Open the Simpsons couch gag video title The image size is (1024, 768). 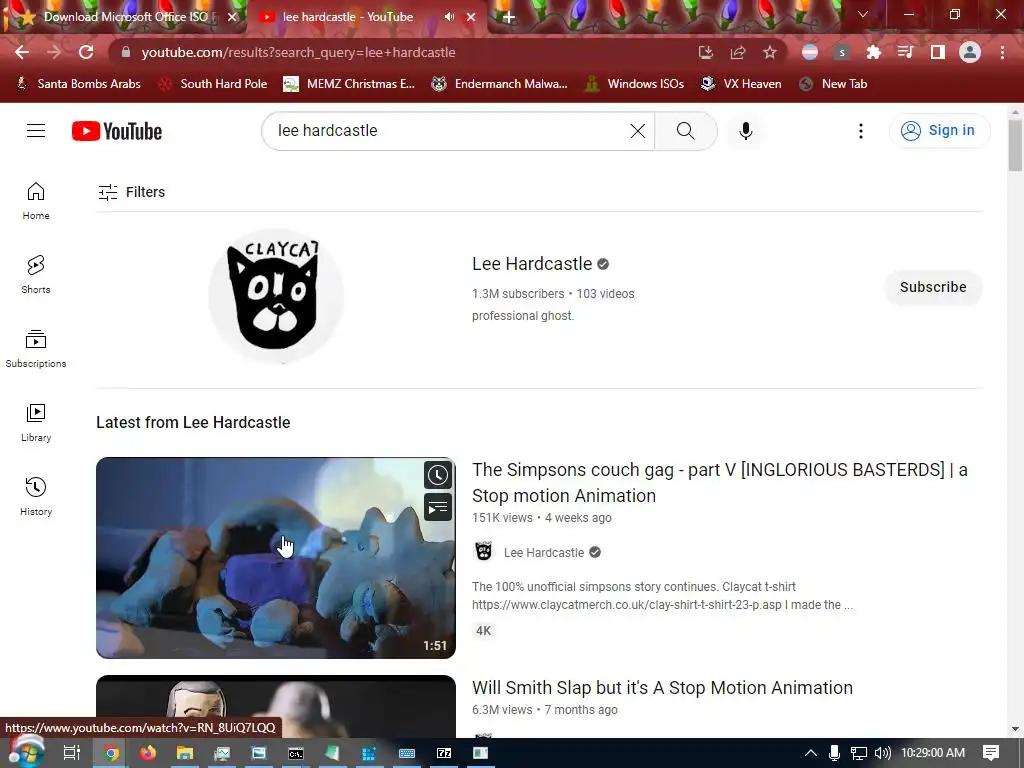tap(720, 483)
